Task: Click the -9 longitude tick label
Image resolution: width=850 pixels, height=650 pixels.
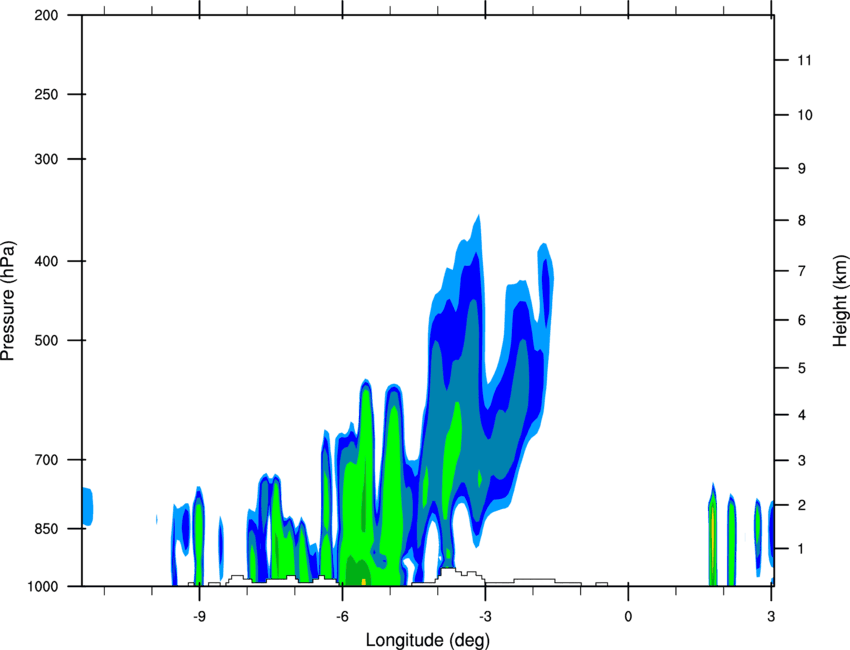Action: coord(199,617)
